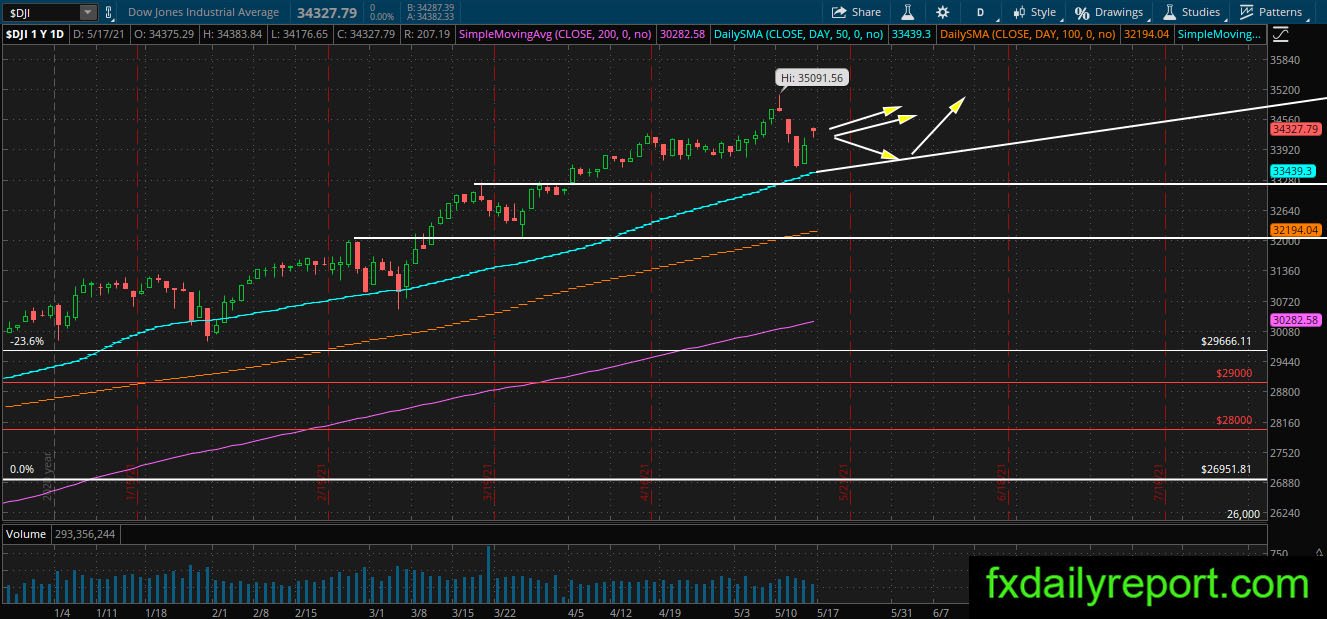Click the 5/17 date on time axis

(x=830, y=611)
